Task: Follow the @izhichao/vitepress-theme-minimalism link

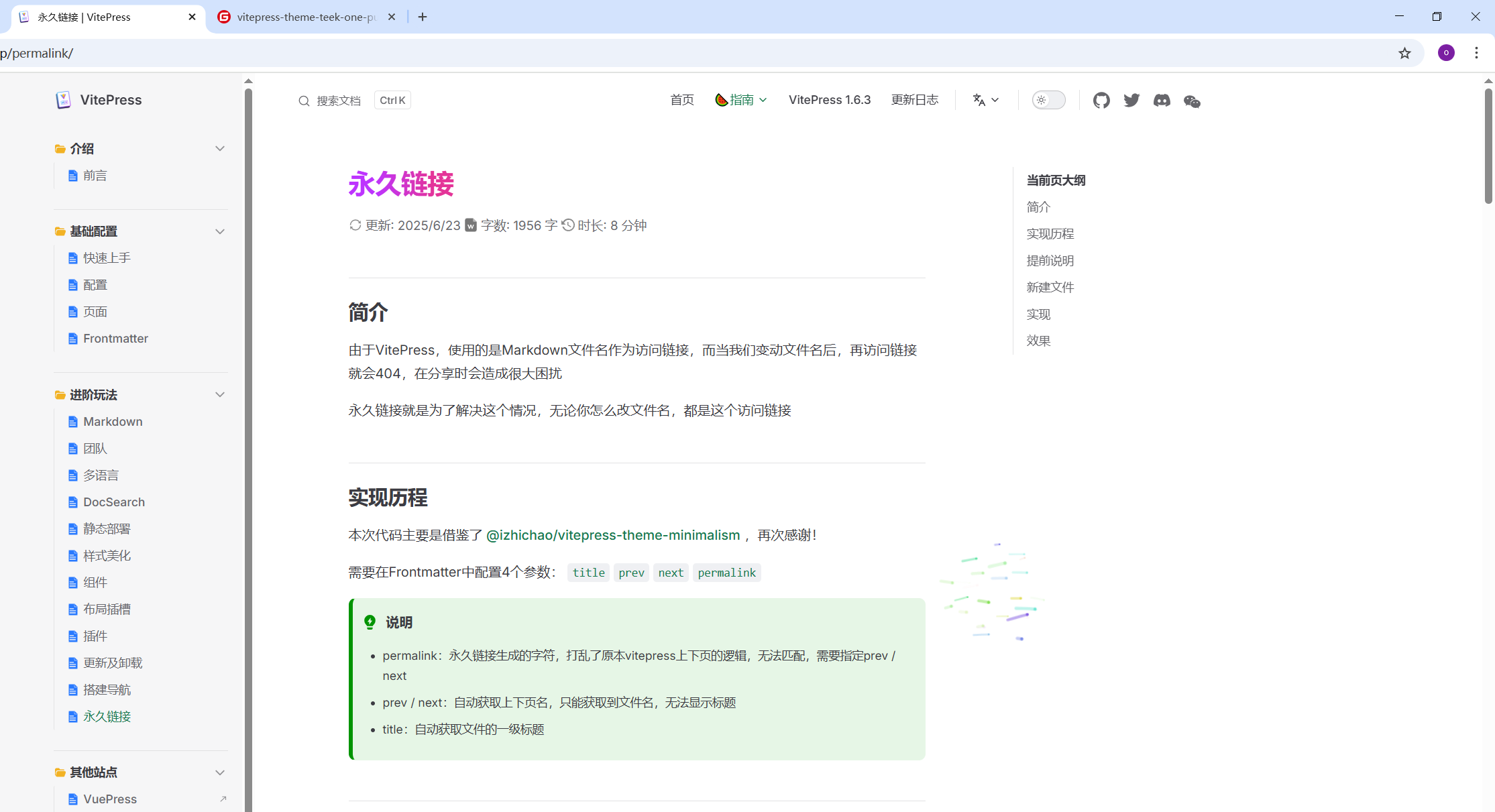Action: tap(613, 535)
